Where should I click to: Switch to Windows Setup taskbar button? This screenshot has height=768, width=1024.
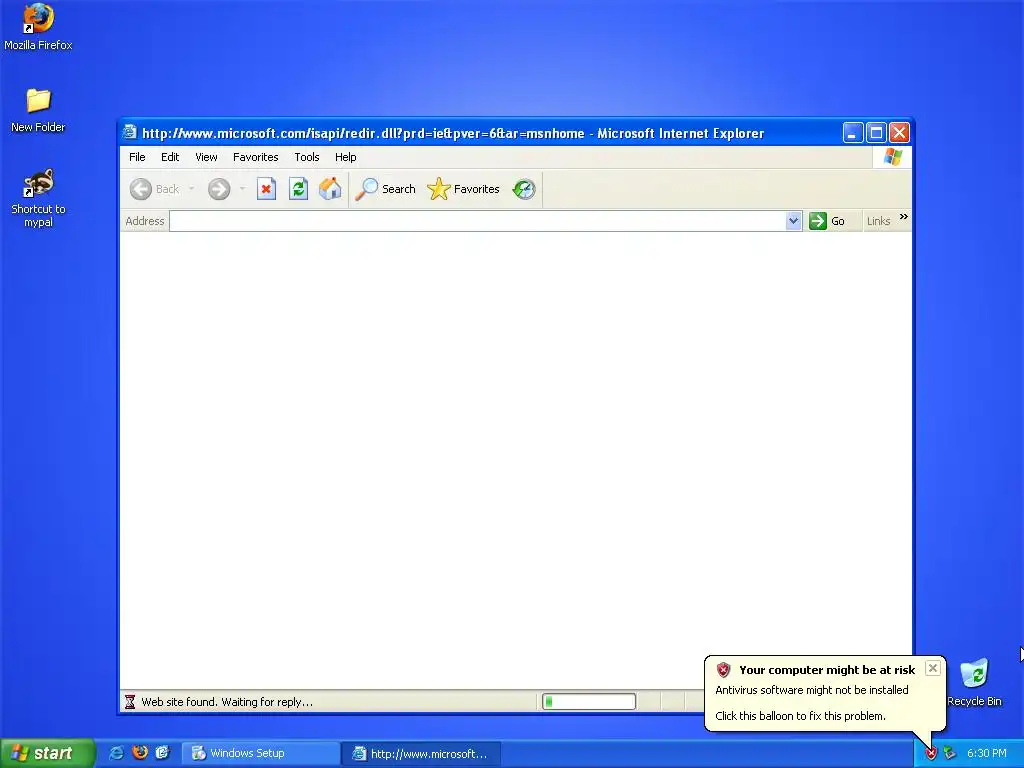click(259, 754)
